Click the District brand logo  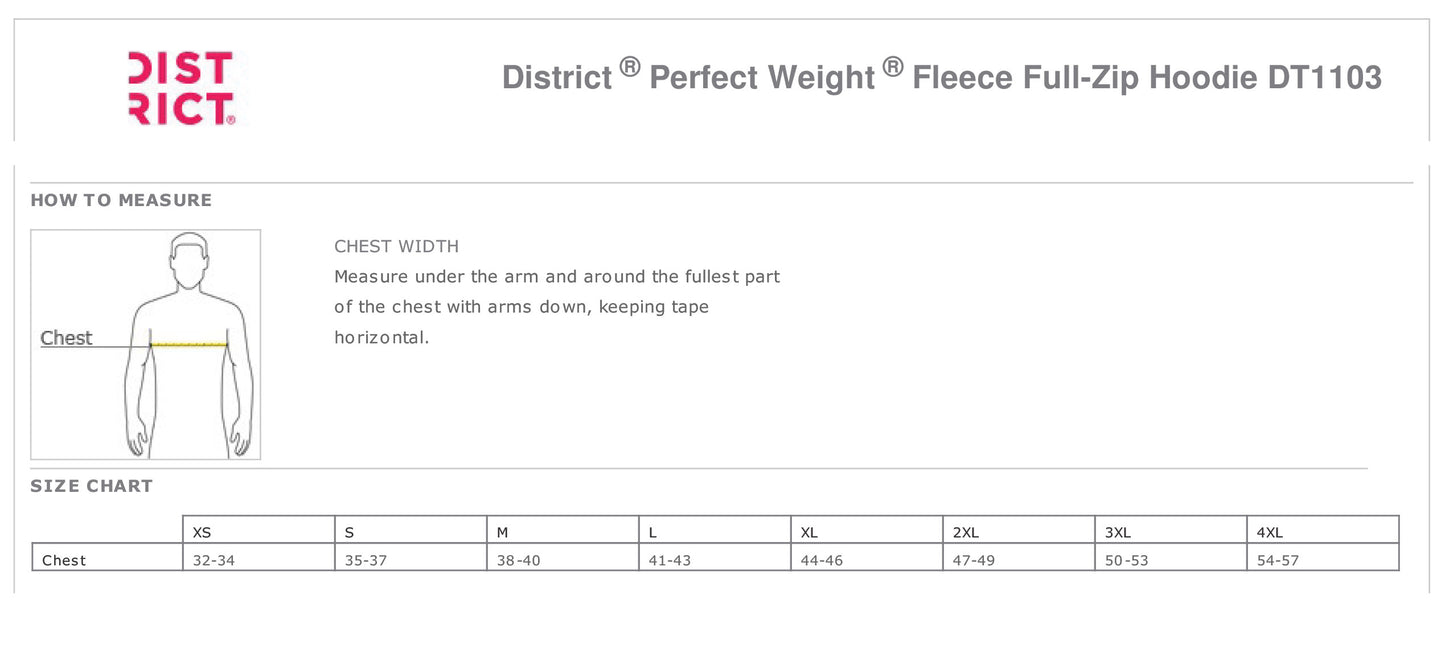coord(181,88)
